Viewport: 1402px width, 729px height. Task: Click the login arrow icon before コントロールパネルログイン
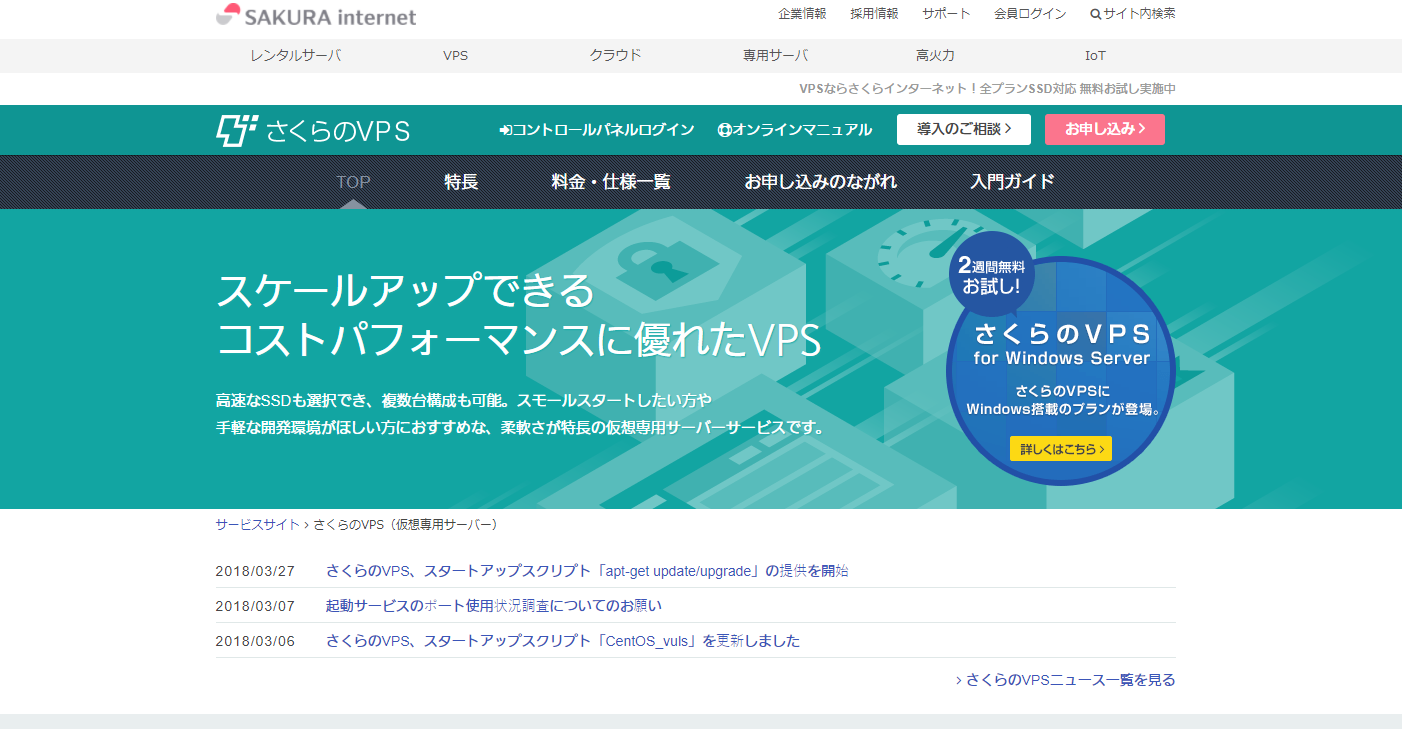[x=505, y=130]
